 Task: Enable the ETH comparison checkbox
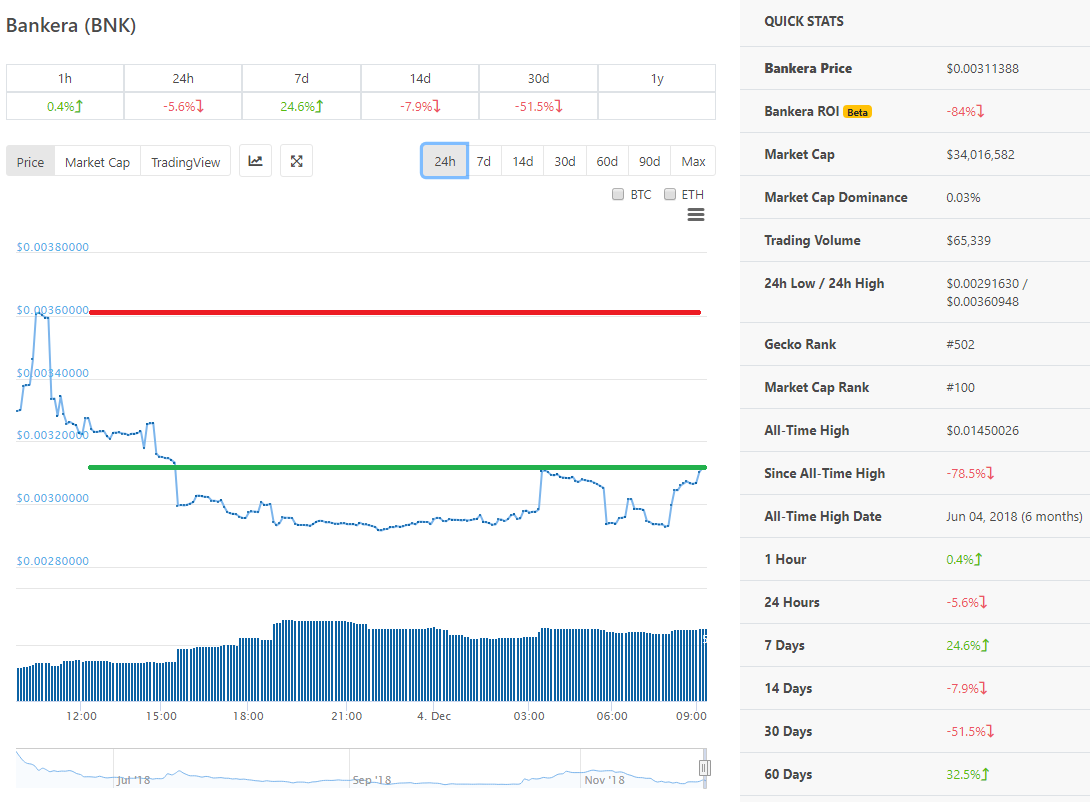tap(670, 195)
